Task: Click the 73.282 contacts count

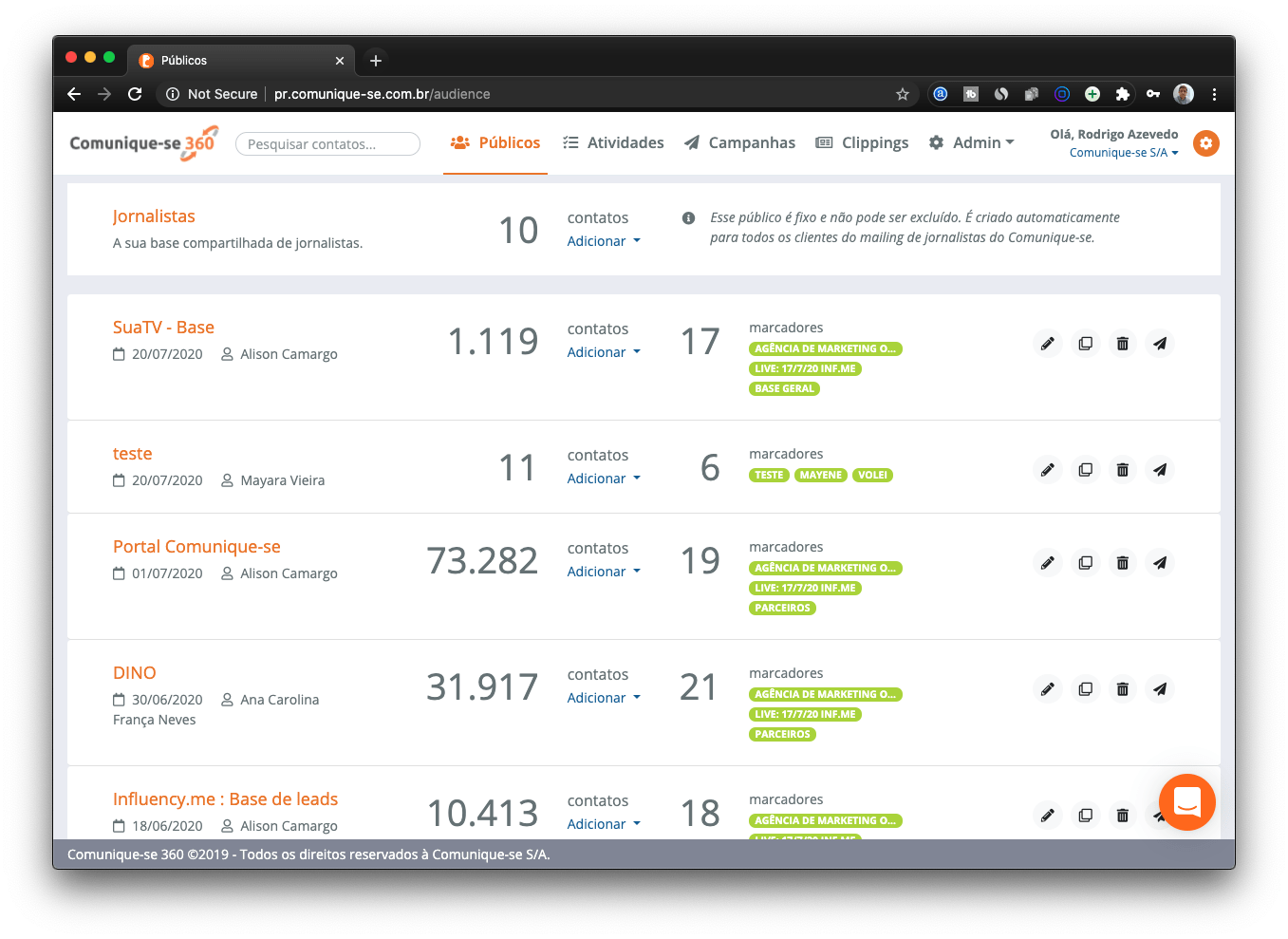Action: tap(482, 561)
